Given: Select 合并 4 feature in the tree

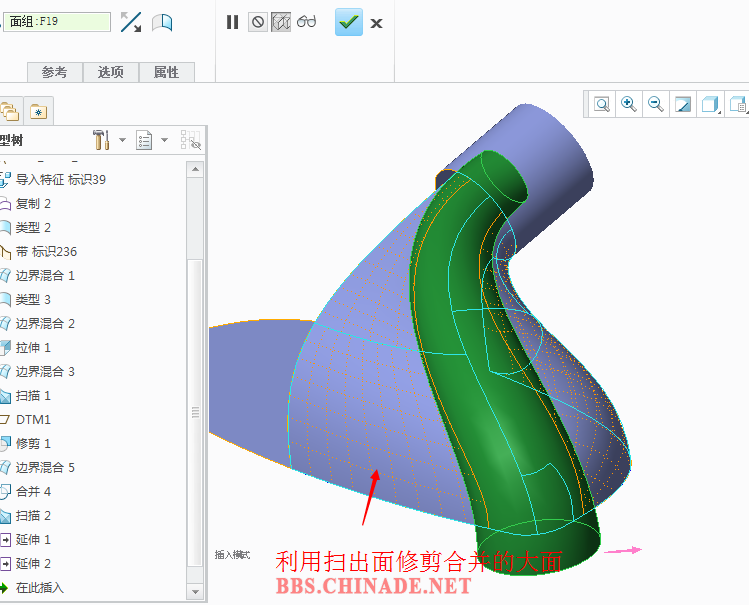Looking at the screenshot, I should click(x=33, y=491).
